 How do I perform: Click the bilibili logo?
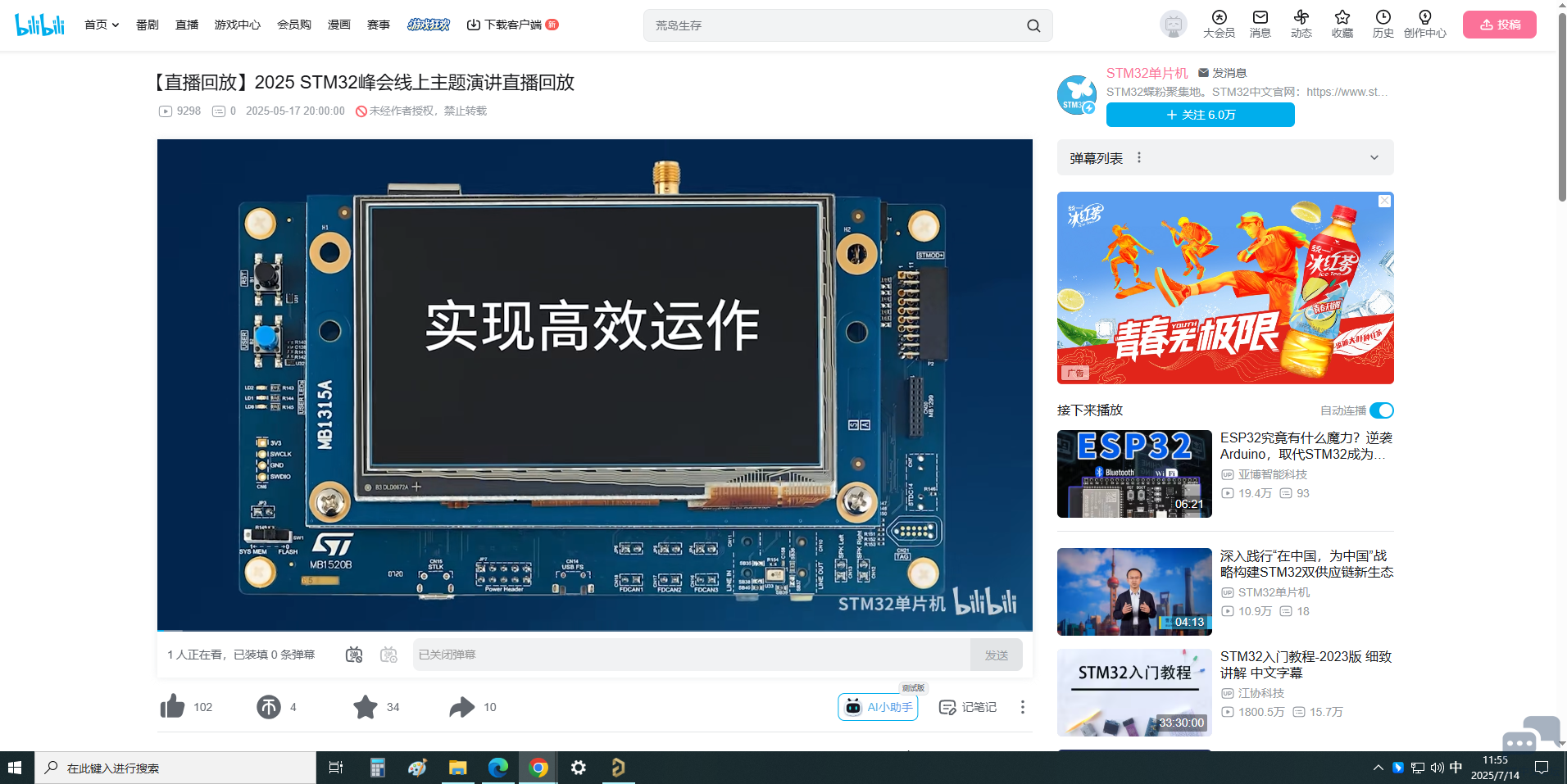[39, 25]
